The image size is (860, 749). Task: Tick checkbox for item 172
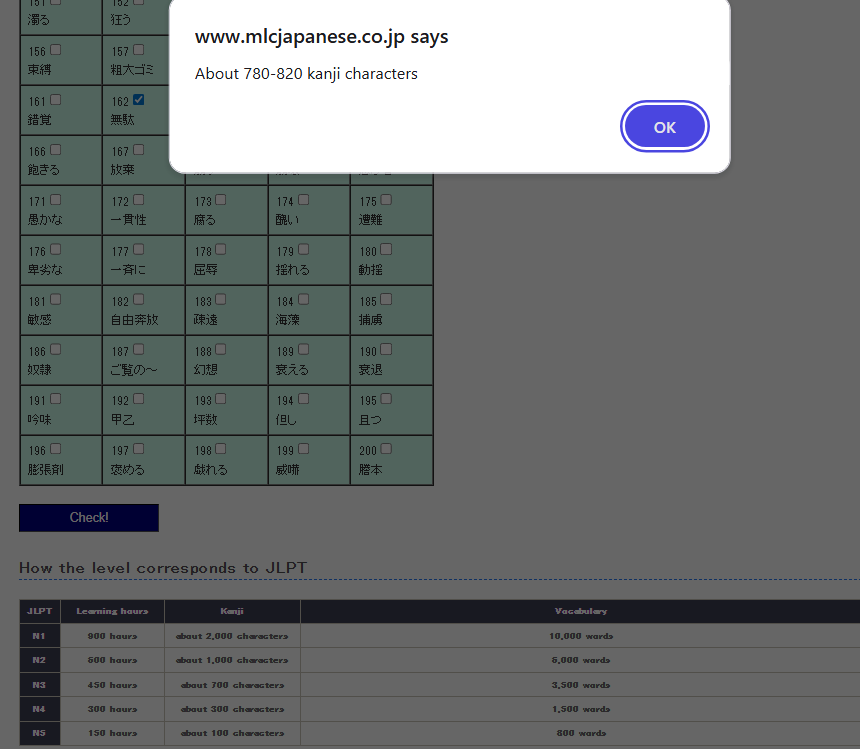138,200
